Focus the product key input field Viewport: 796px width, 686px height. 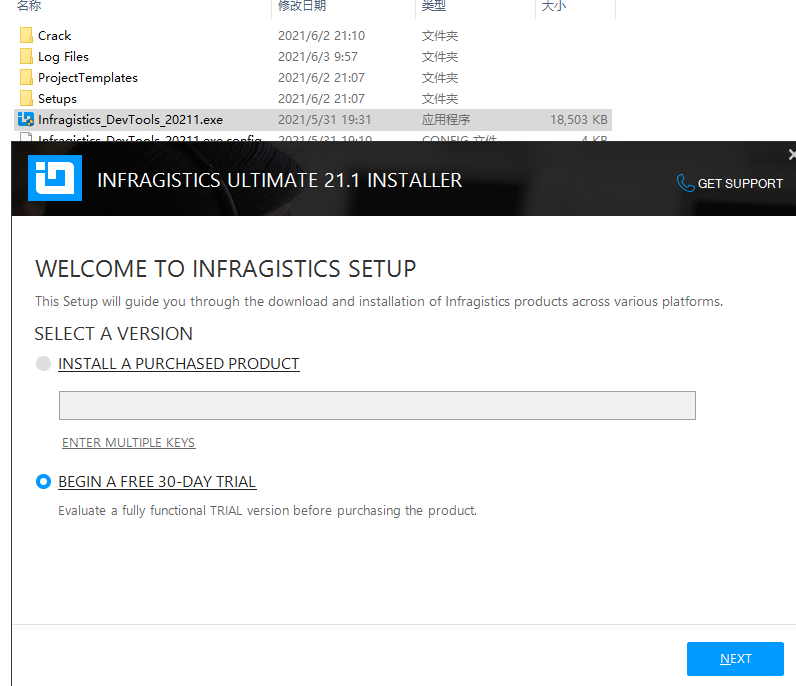click(x=377, y=405)
